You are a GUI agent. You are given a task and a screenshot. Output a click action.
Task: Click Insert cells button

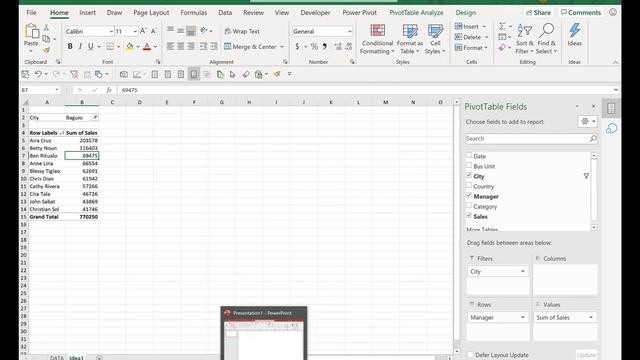(x=470, y=27)
